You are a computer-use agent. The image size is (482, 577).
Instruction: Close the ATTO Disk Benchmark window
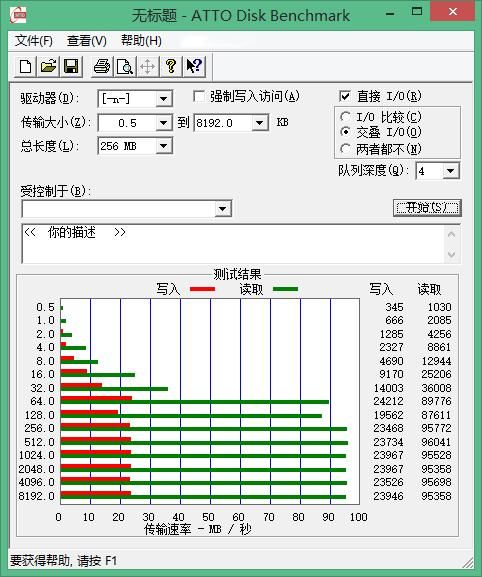tap(453, 12)
